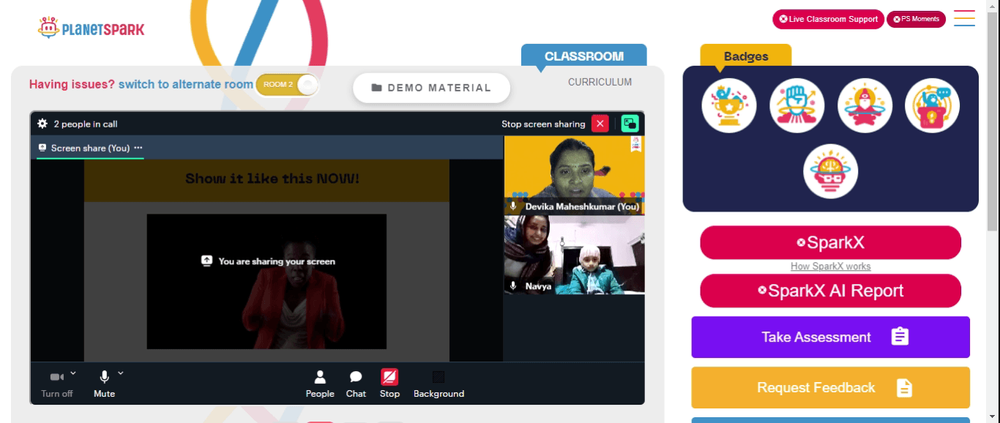Mute the microphone
The height and width of the screenshot is (423, 1000).
pos(104,383)
